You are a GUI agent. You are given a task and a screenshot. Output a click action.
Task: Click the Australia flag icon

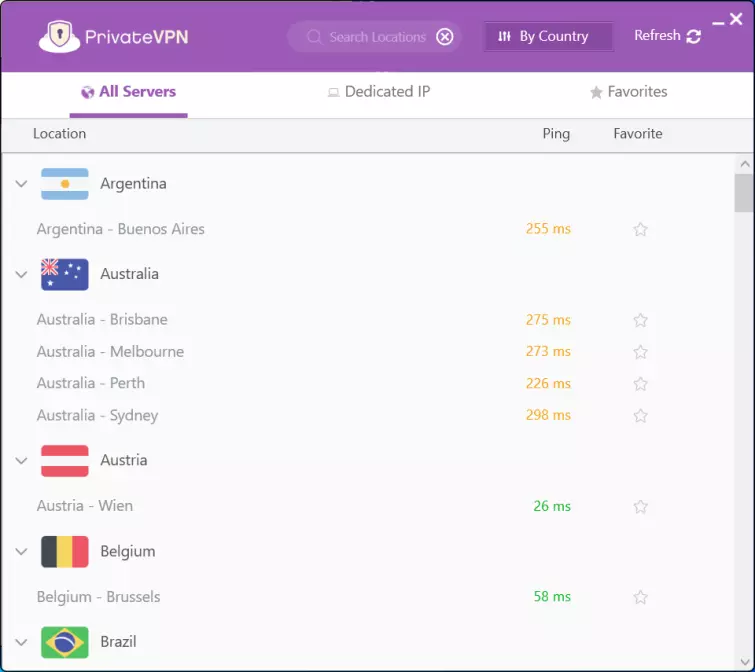pyautogui.click(x=65, y=274)
